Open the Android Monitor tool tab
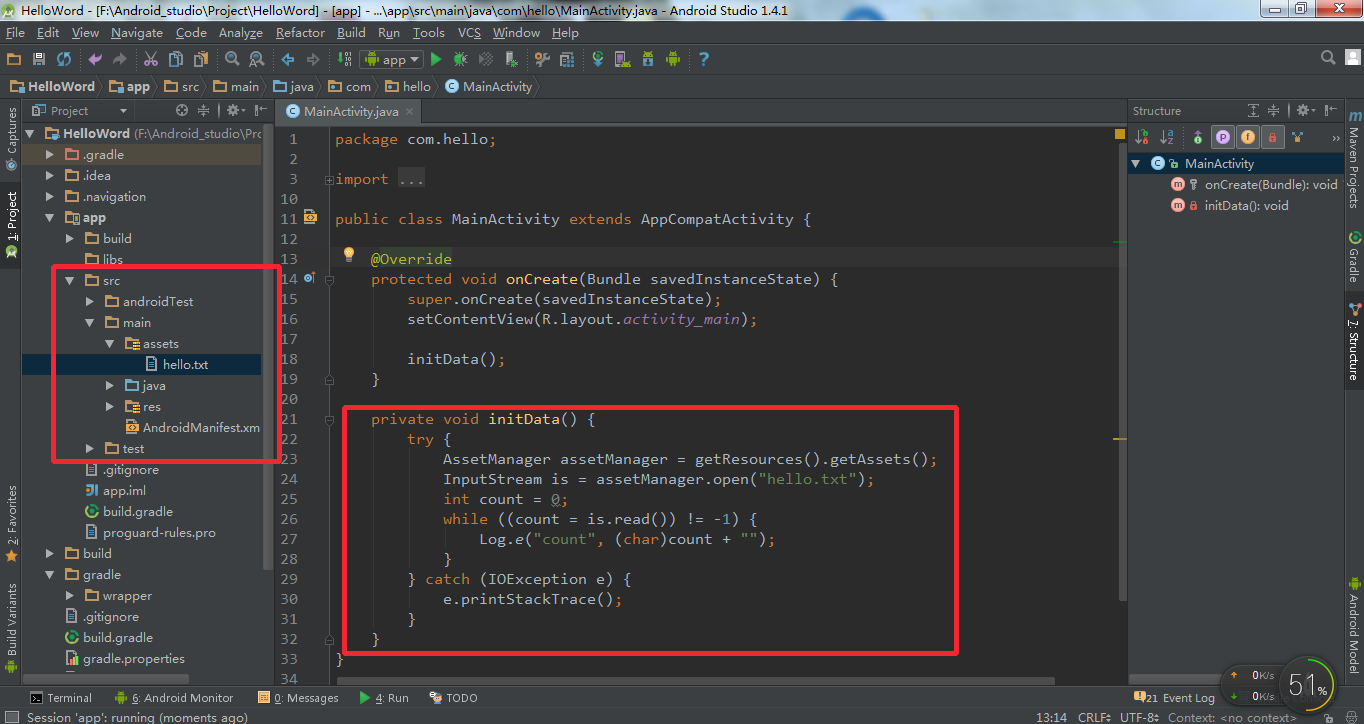1364x724 pixels. (x=174, y=698)
